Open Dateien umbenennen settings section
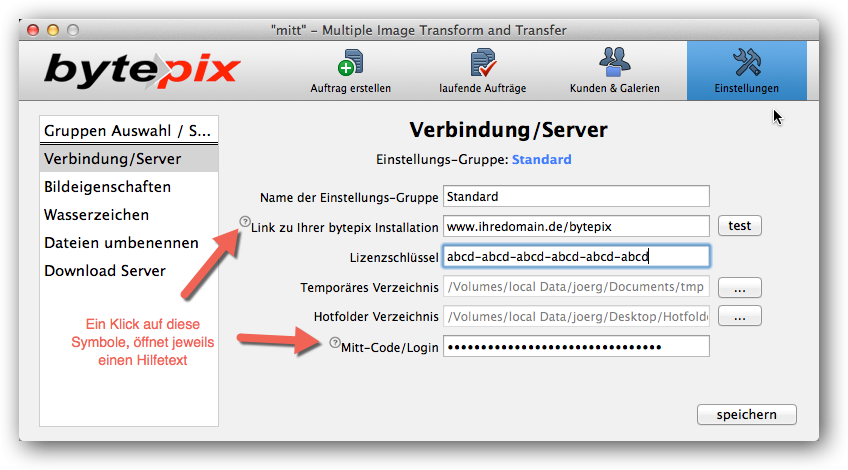Image resolution: width=848 pixels, height=470 pixels. (129, 243)
